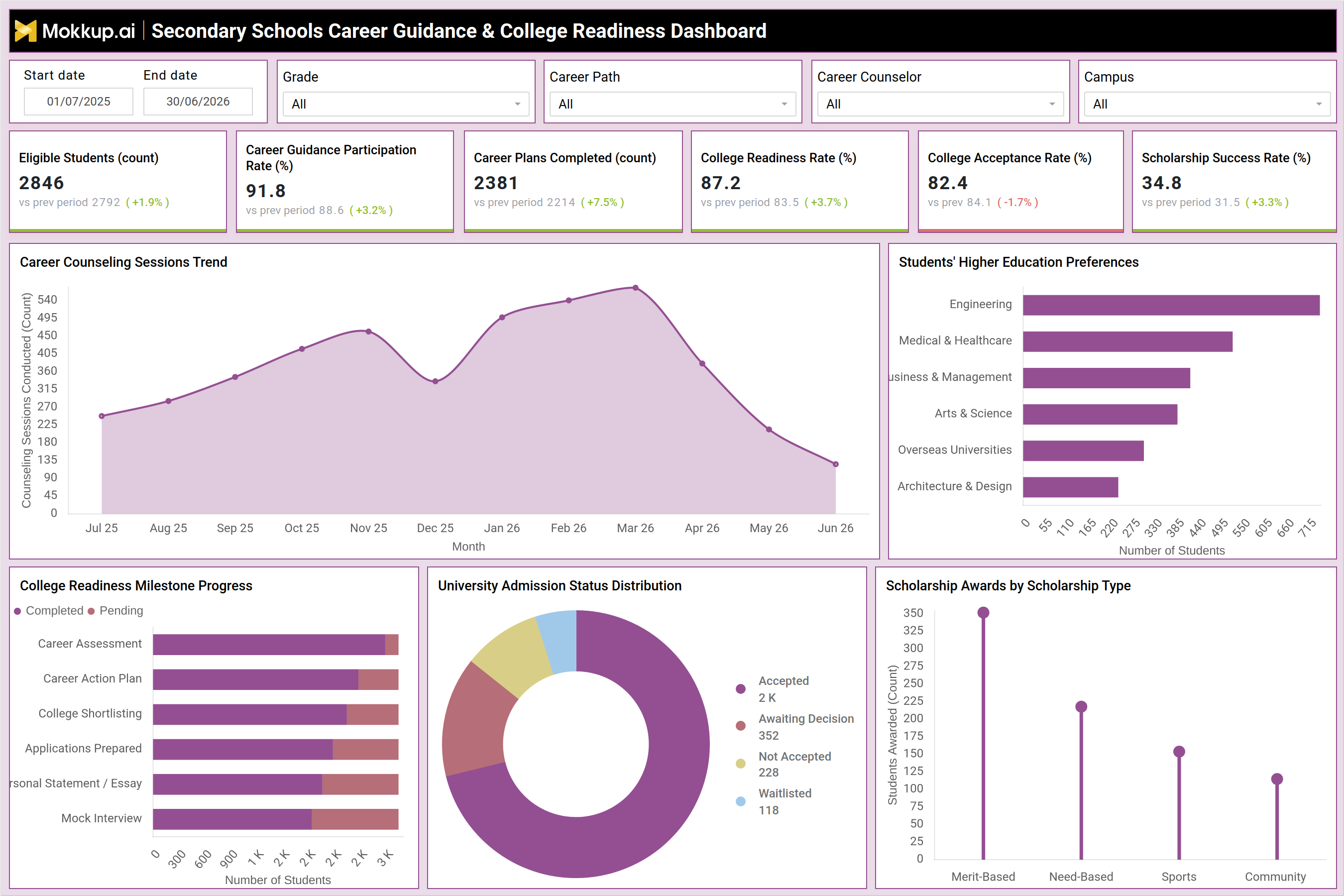Viewport: 1344px width, 896px height.
Task: Select College Shortlisting completed bar
Action: [250, 714]
